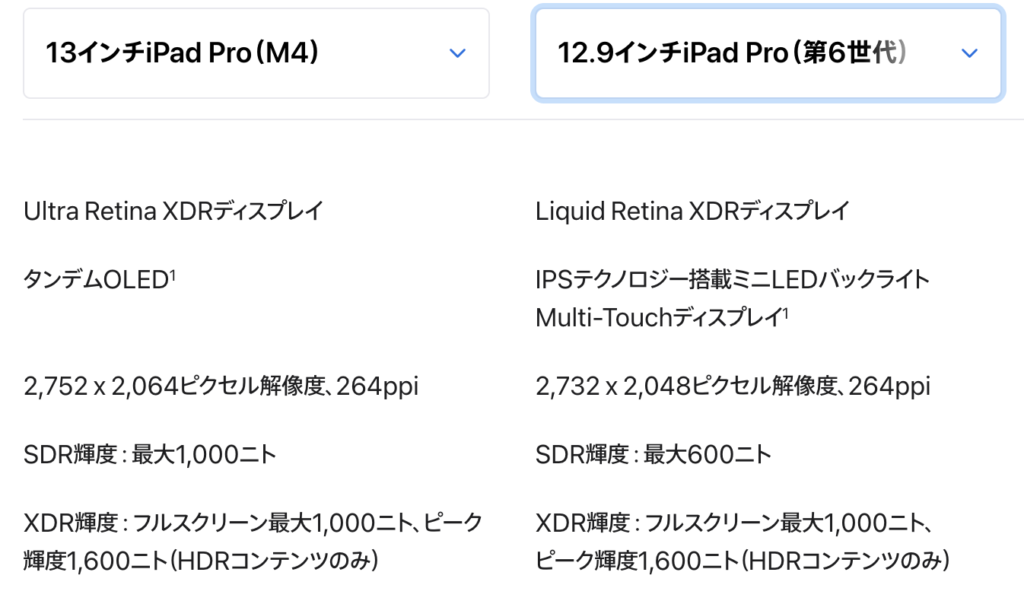Viewport: 1024px width, 604px height.
Task: Click the chevron arrow in the left model selector
Action: [457, 53]
